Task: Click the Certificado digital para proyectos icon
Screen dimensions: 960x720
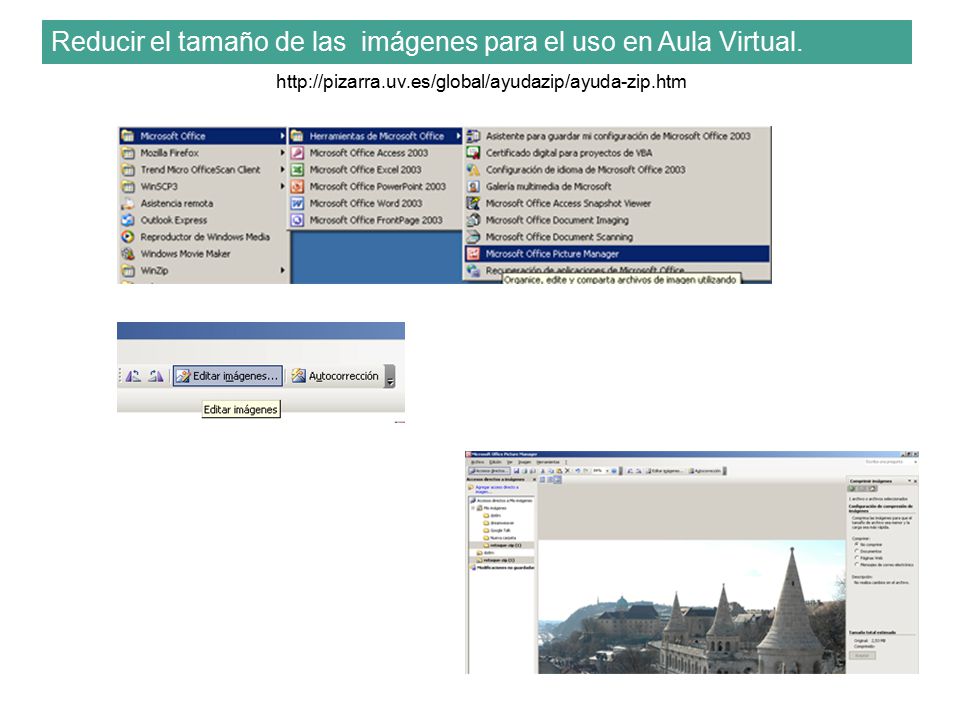Action: pyautogui.click(x=473, y=153)
